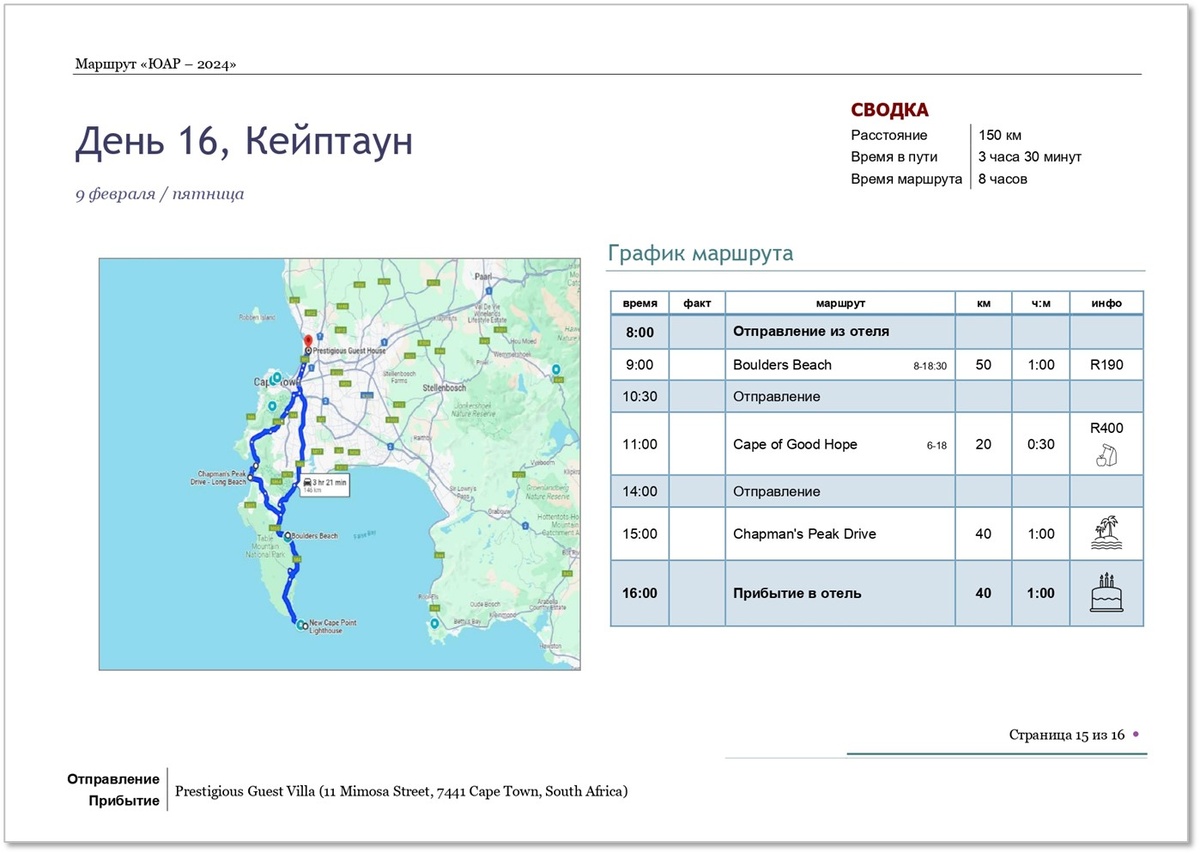Click the False Bay label on the map
The image size is (1200, 854).
pyautogui.click(x=364, y=534)
